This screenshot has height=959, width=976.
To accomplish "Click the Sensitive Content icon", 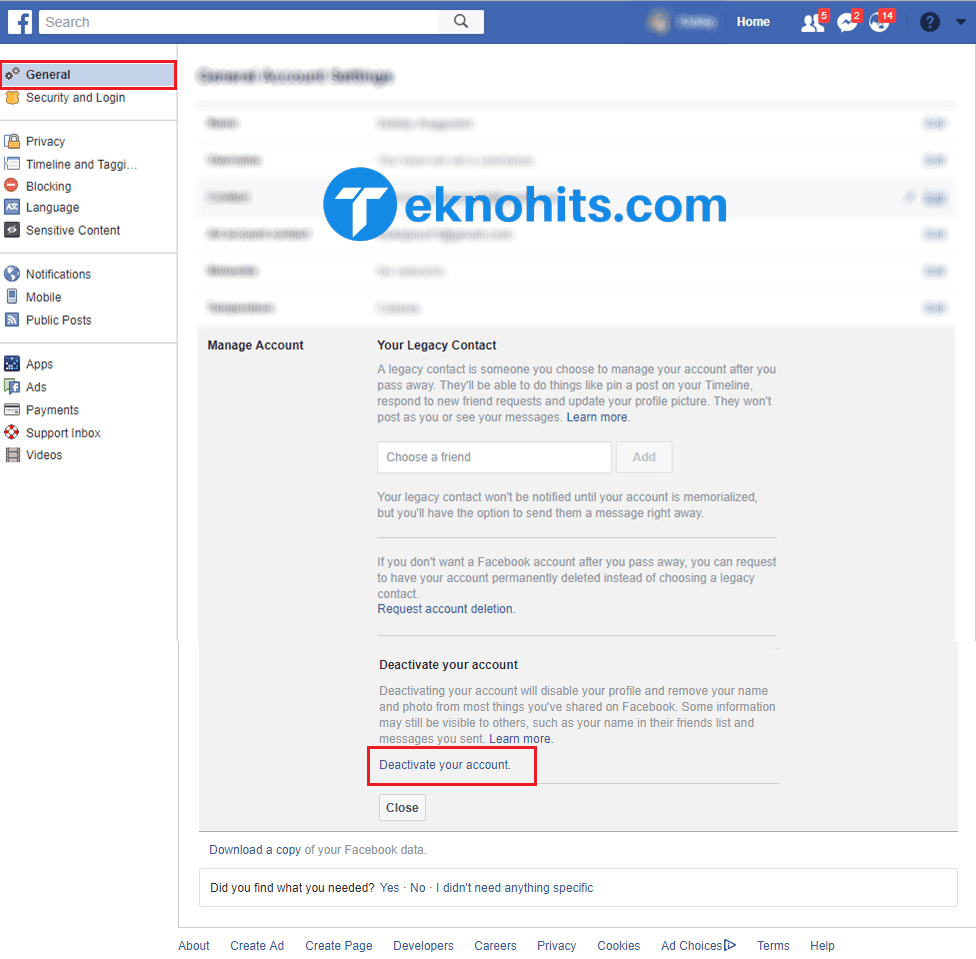I will point(12,230).
